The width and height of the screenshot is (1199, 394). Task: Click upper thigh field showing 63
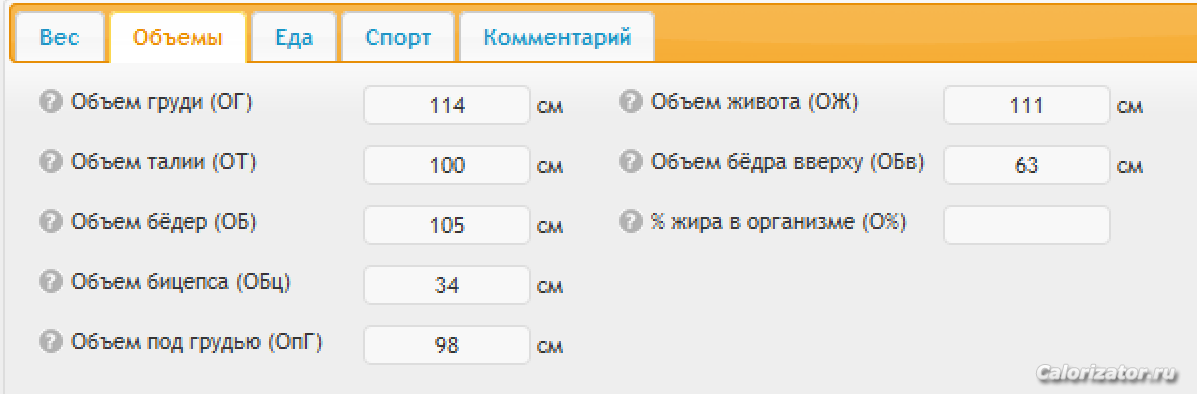1027,164
